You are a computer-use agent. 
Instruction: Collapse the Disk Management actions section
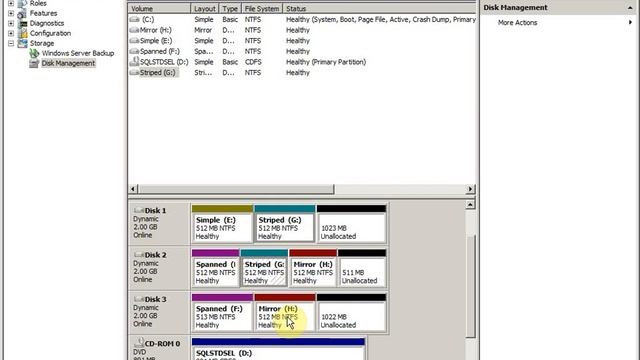coord(630,8)
